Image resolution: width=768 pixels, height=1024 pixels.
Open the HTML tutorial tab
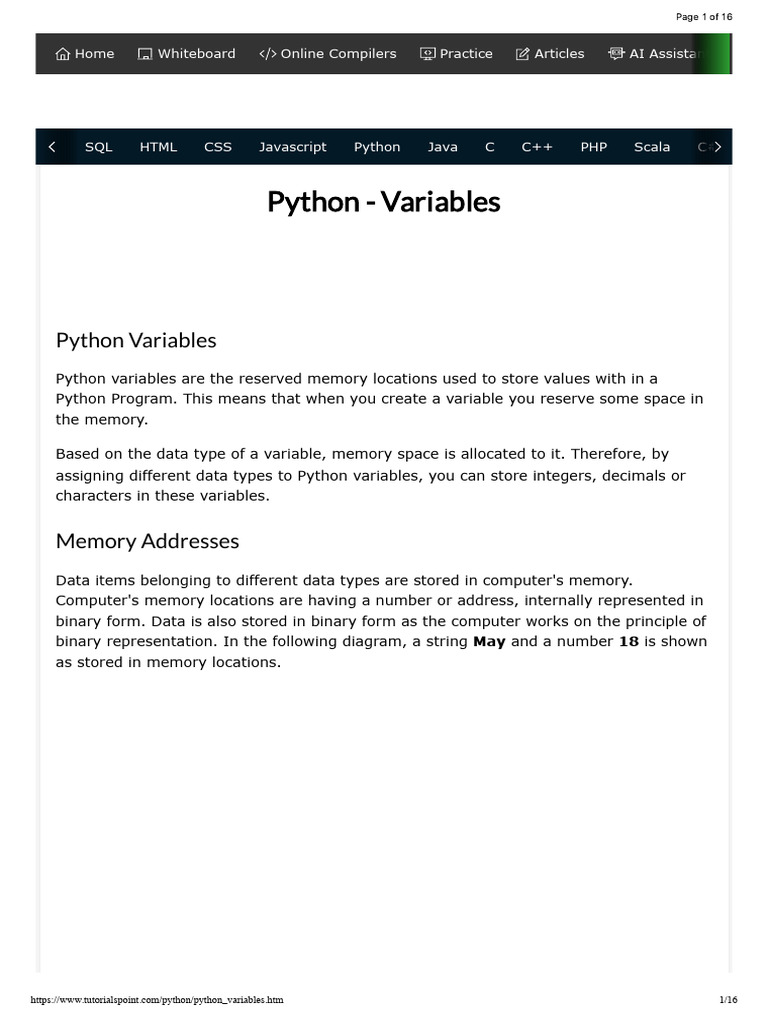[x=158, y=147]
